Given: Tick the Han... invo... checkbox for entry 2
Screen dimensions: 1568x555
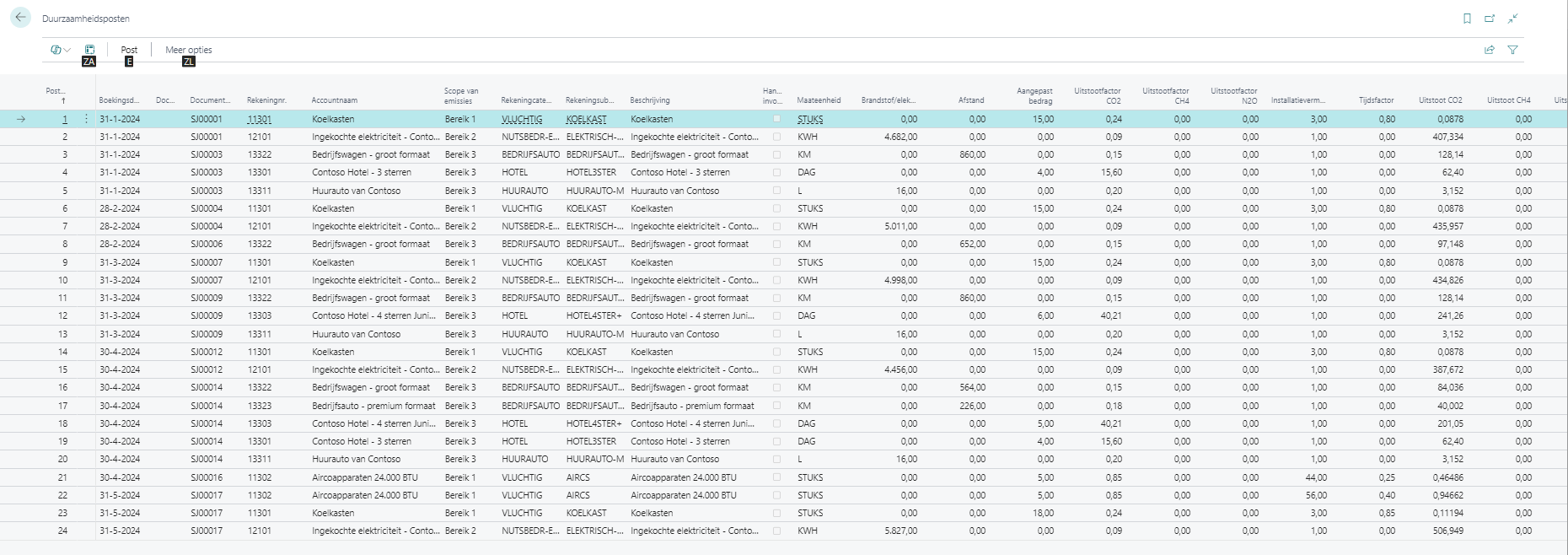Looking at the screenshot, I should click(x=776, y=137).
